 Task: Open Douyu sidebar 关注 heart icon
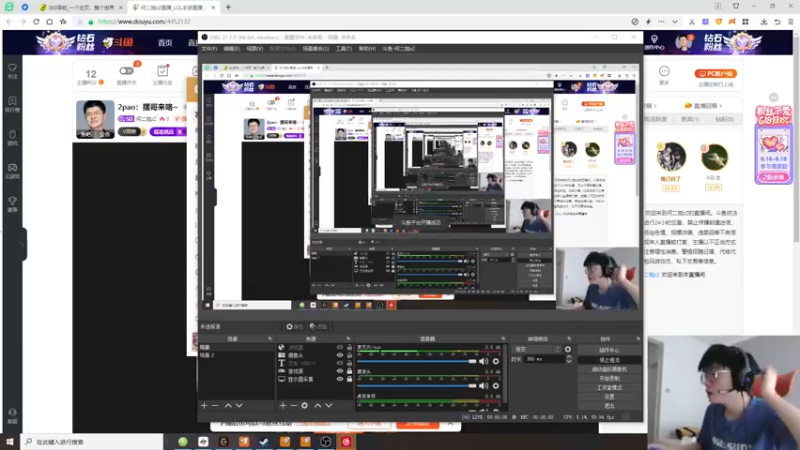point(12,68)
